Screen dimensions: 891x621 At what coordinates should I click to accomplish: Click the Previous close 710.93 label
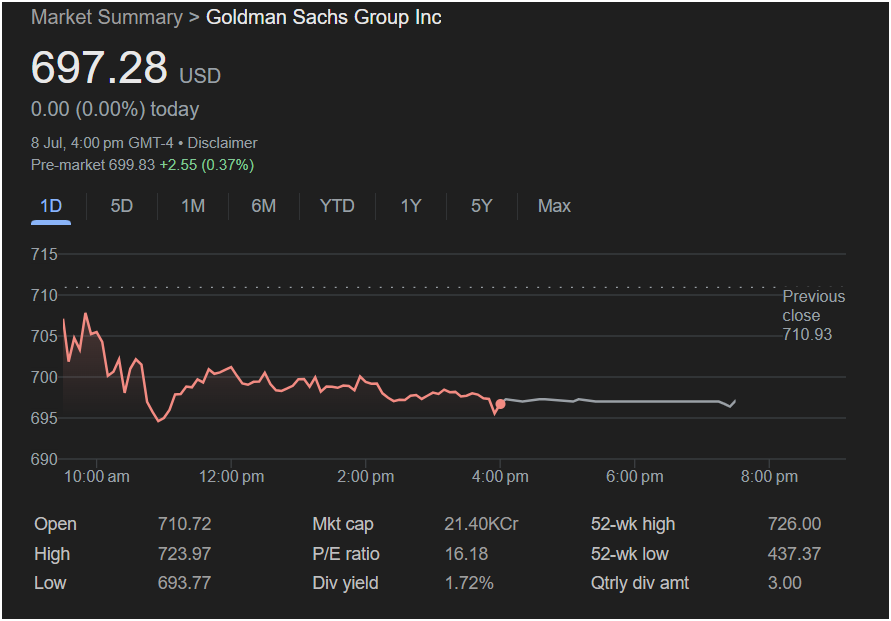point(813,315)
